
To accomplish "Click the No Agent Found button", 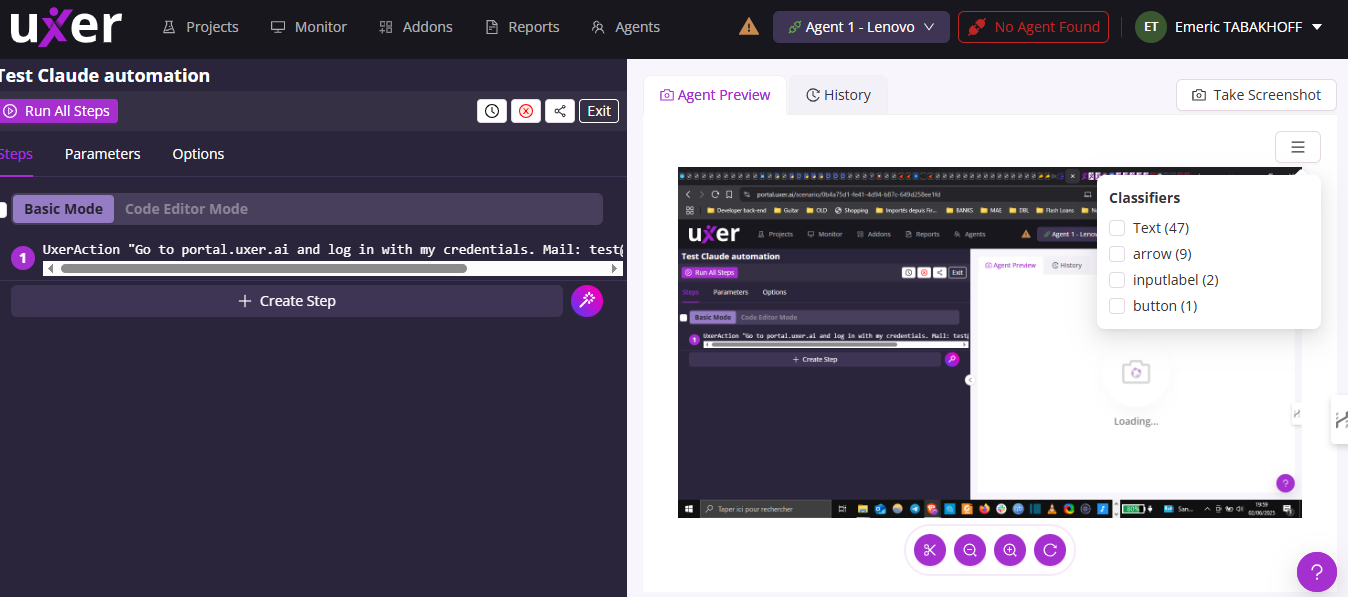I will [x=1034, y=27].
